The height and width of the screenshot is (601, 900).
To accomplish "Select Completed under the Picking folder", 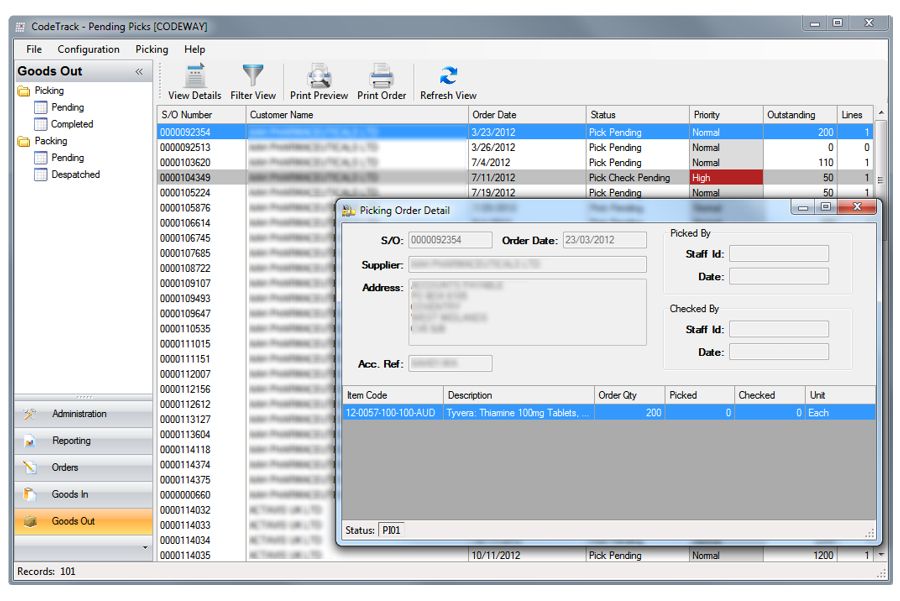I will [x=72, y=124].
